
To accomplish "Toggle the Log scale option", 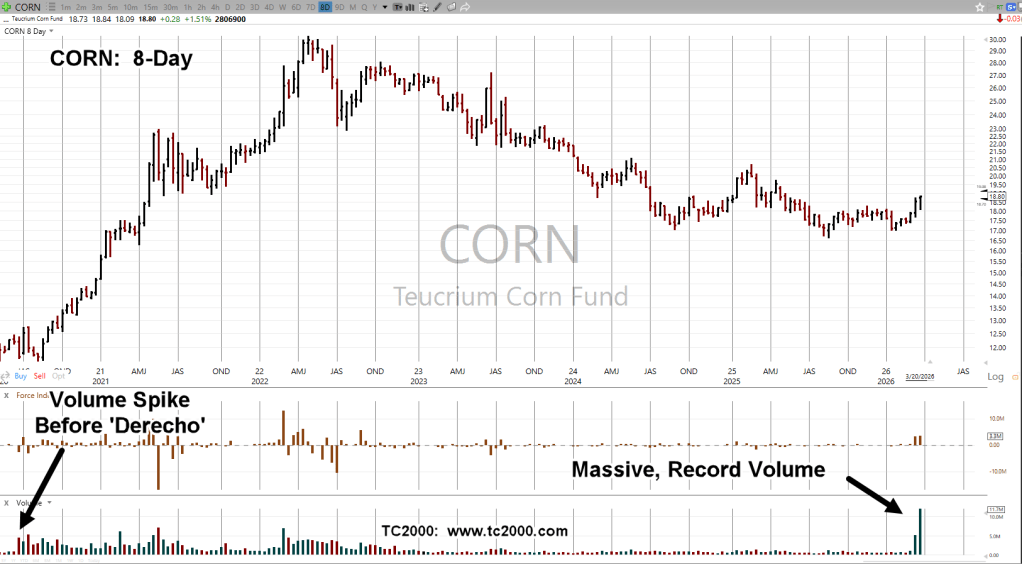I will tap(995, 377).
